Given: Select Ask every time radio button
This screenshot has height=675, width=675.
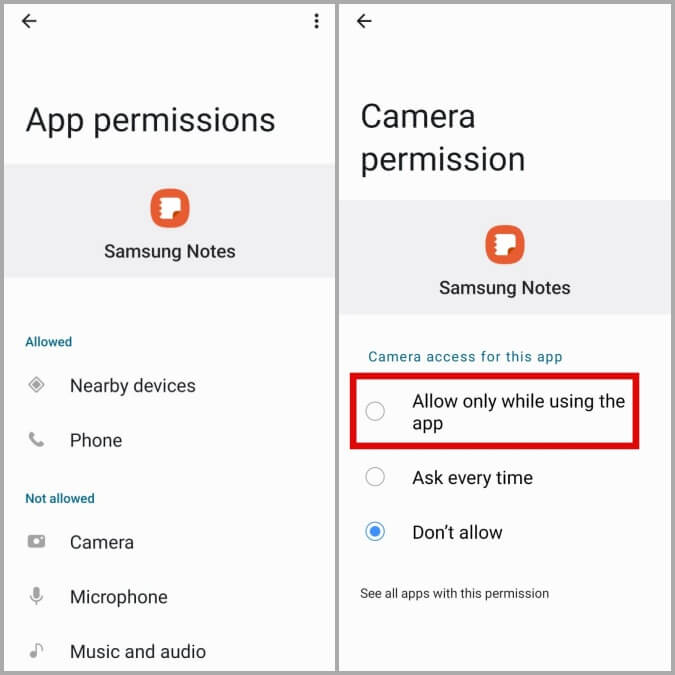Looking at the screenshot, I should 375,477.
